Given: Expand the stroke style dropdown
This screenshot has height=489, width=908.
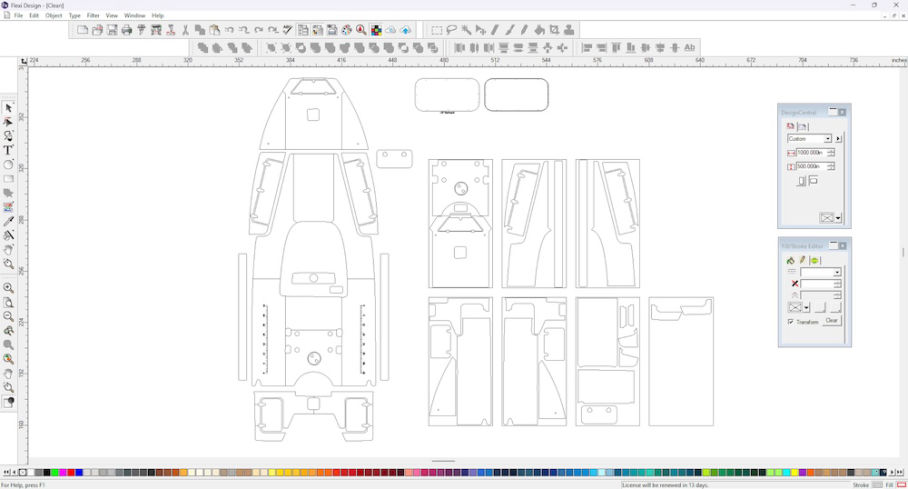Looking at the screenshot, I should tap(837, 272).
